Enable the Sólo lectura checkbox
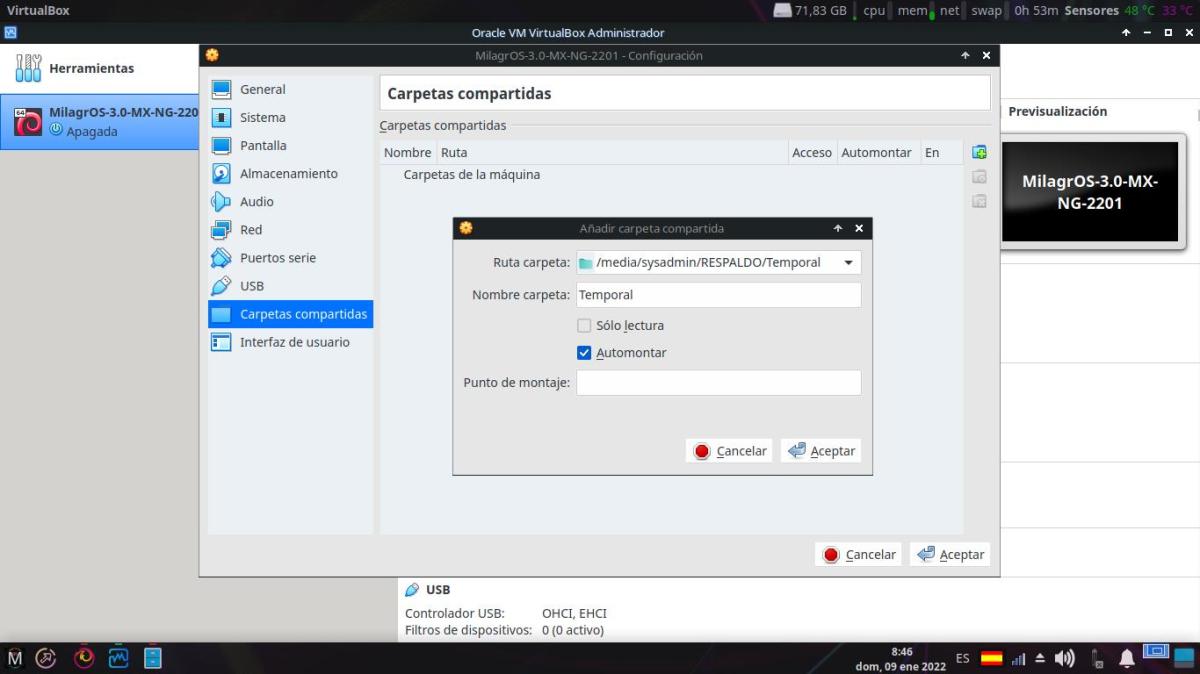1200x674 pixels. click(x=584, y=325)
